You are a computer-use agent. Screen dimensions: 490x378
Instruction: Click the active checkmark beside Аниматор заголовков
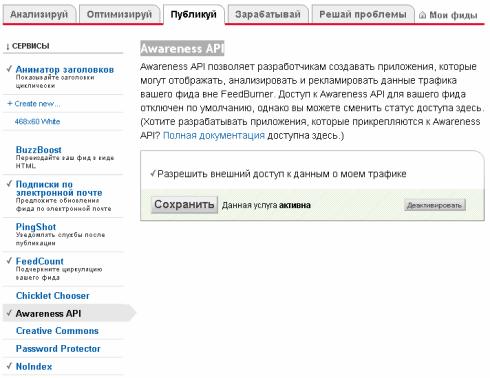(9, 69)
